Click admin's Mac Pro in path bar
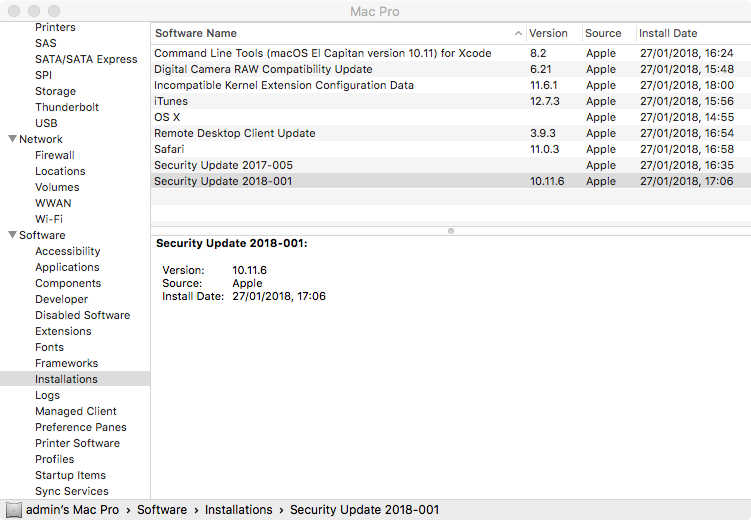751x520 pixels. 72,510
